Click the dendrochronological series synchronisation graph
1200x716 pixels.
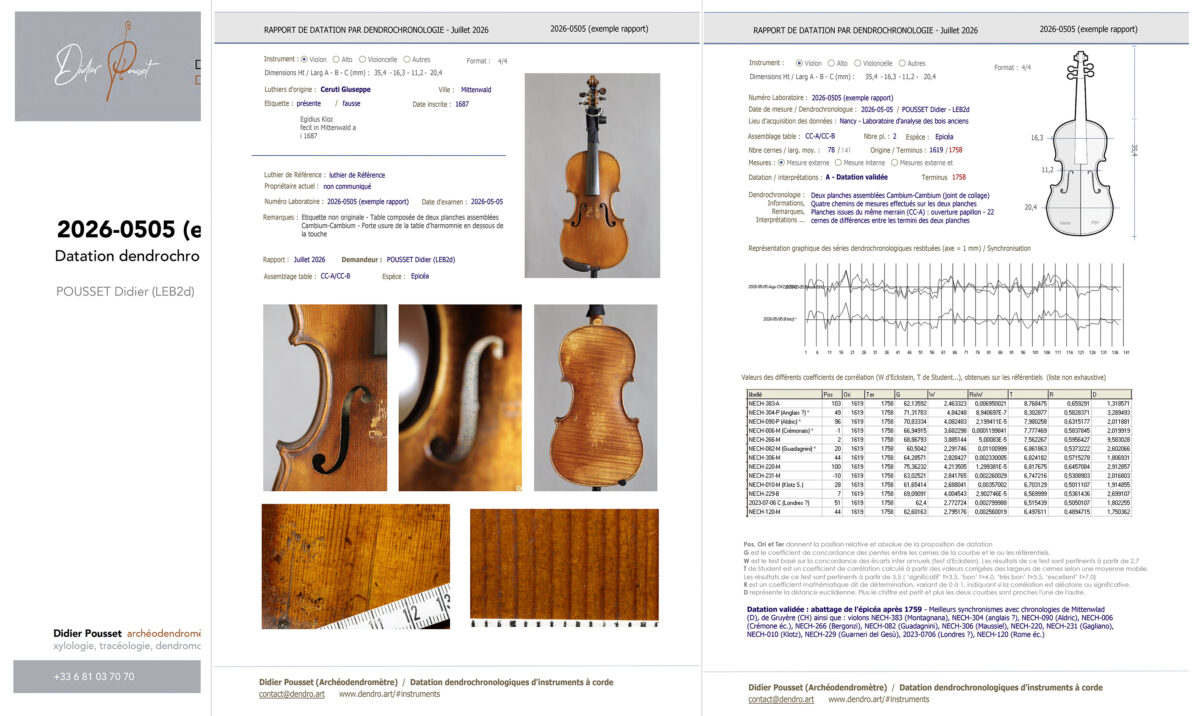point(940,305)
